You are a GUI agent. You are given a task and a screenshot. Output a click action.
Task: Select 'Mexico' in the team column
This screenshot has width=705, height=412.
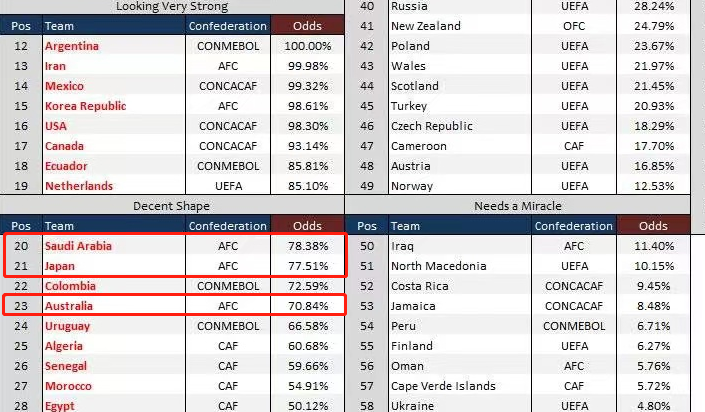64,86
